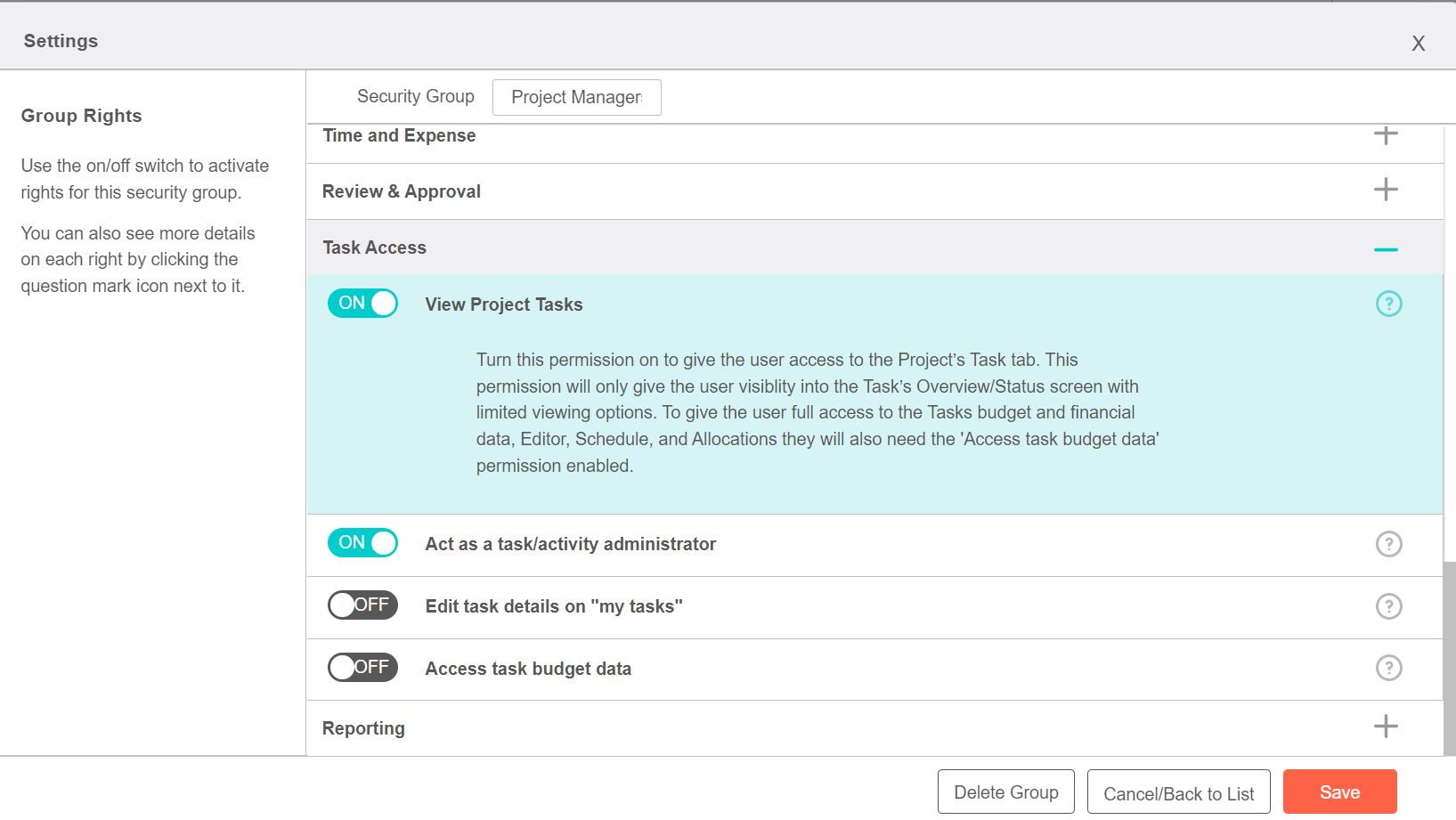Image resolution: width=1456 pixels, height=820 pixels.
Task: Click the Task Access heading
Action: [x=374, y=248]
